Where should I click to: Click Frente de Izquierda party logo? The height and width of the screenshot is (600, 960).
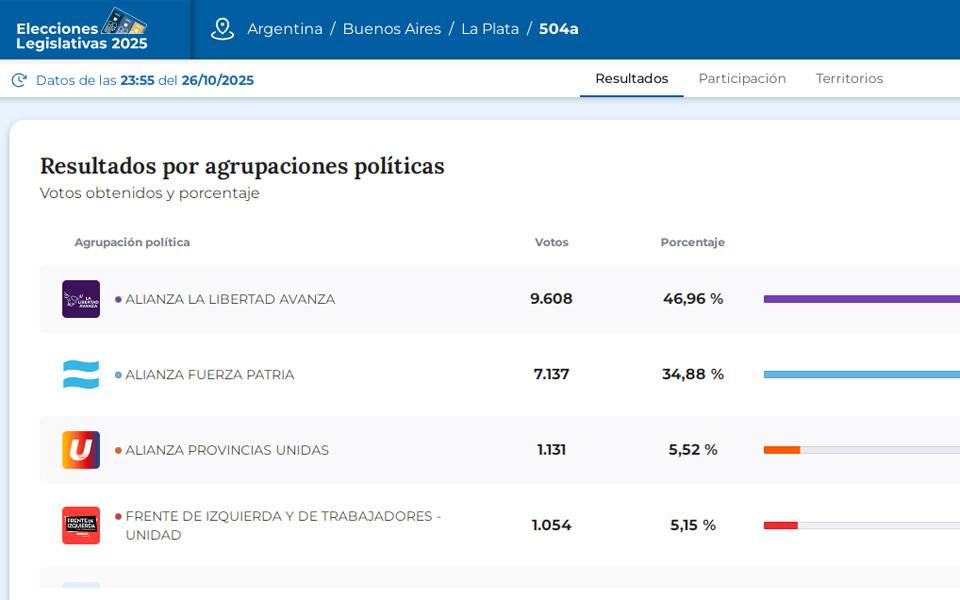[x=81, y=525]
